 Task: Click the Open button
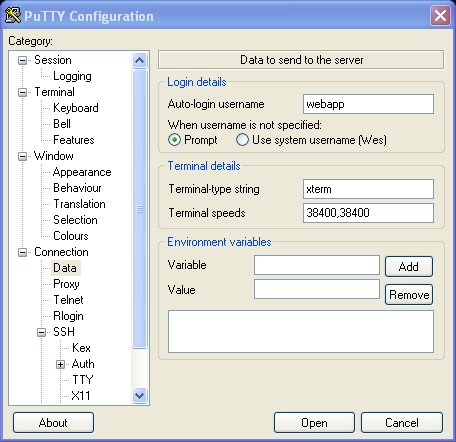[x=314, y=423]
